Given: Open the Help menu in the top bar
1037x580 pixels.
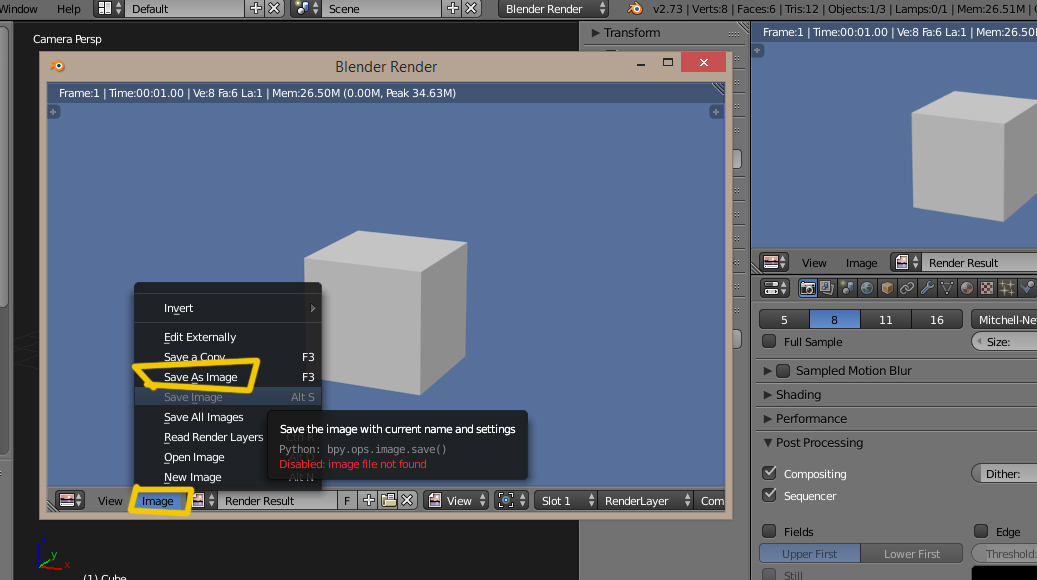Looking at the screenshot, I should [x=68, y=9].
